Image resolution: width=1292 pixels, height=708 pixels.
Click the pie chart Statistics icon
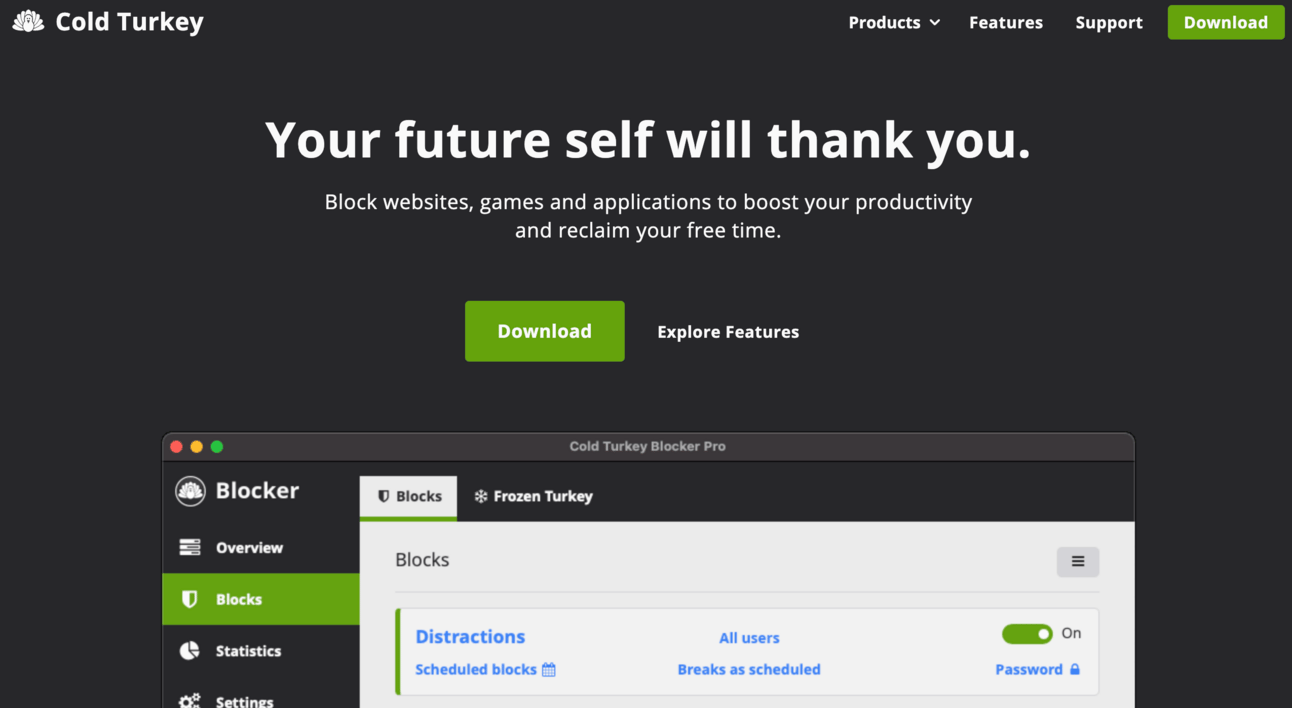(x=189, y=651)
